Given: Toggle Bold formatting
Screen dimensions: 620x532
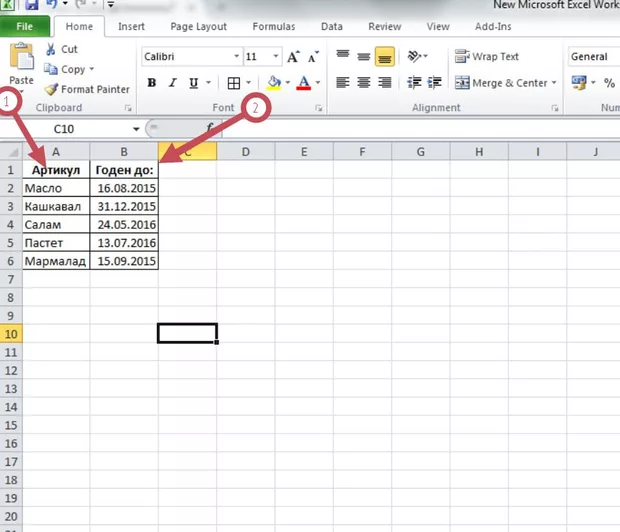Looking at the screenshot, I should coord(151,83).
